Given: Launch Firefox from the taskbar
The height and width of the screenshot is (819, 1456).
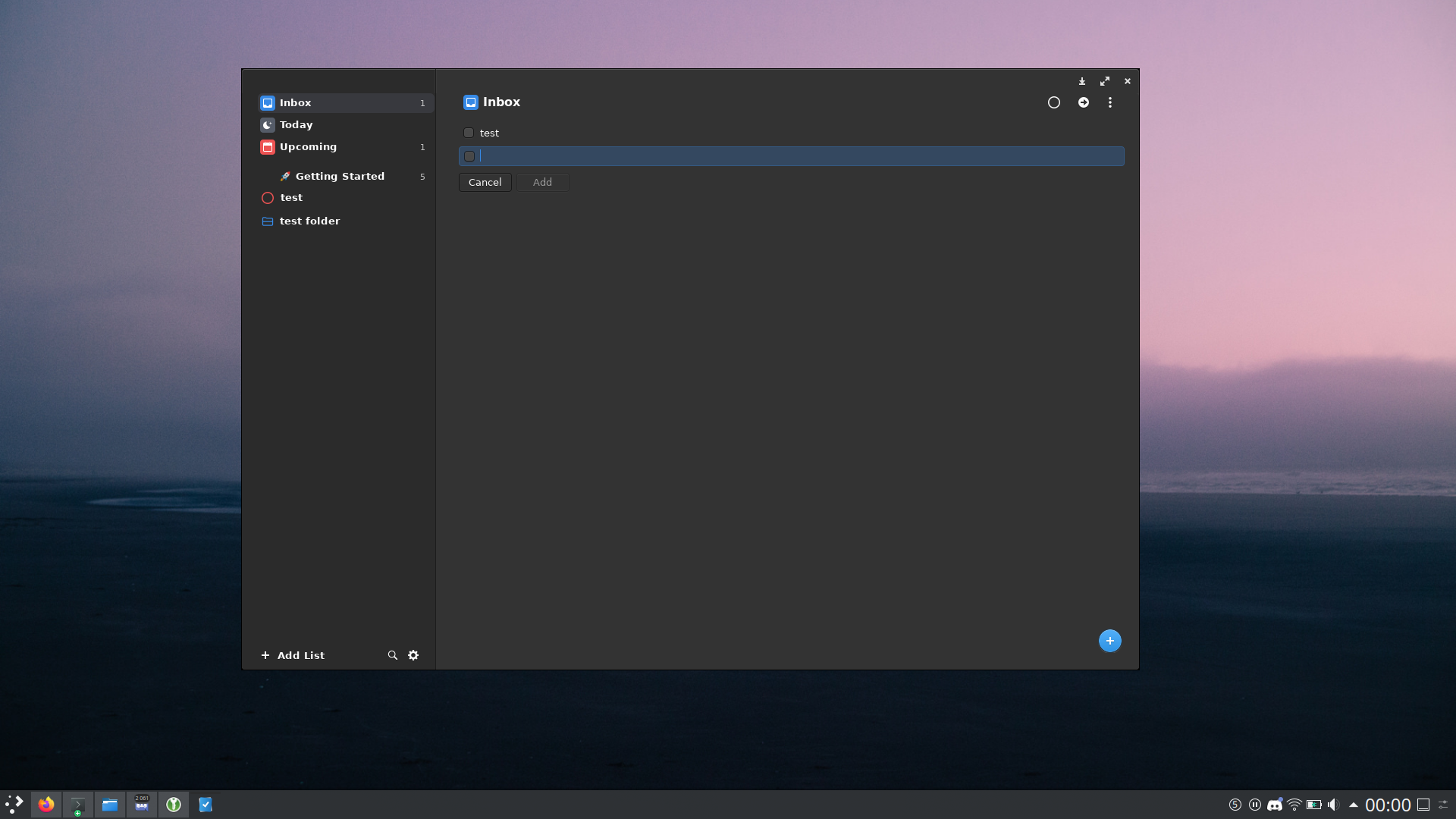Looking at the screenshot, I should point(46,805).
